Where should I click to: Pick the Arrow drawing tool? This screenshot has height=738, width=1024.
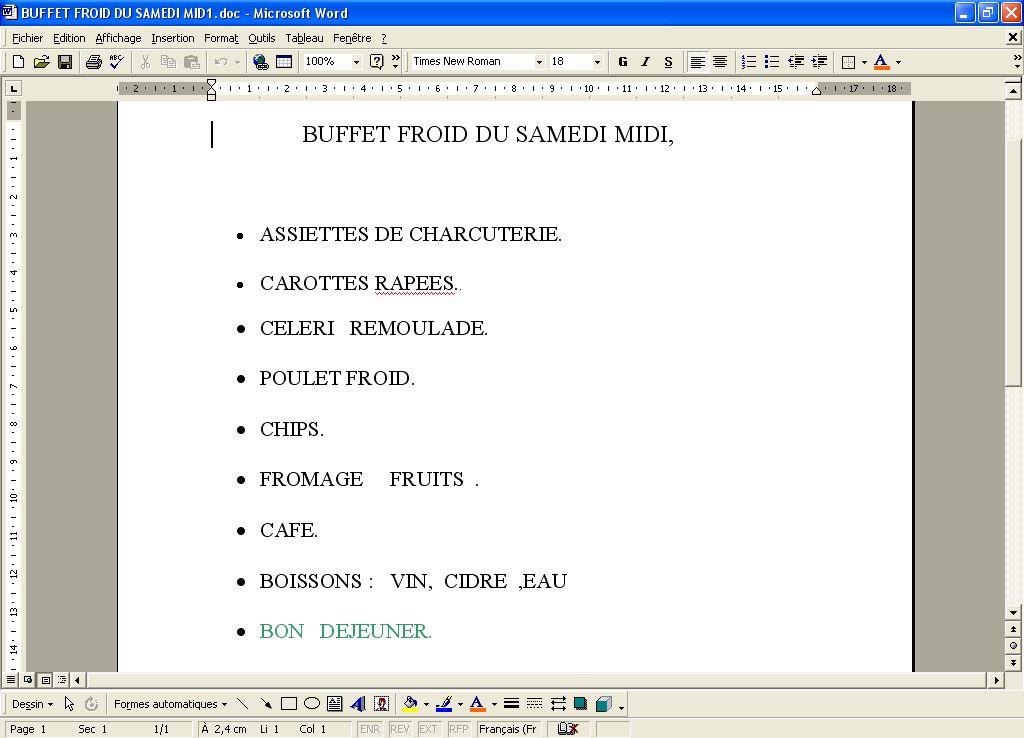click(266, 704)
